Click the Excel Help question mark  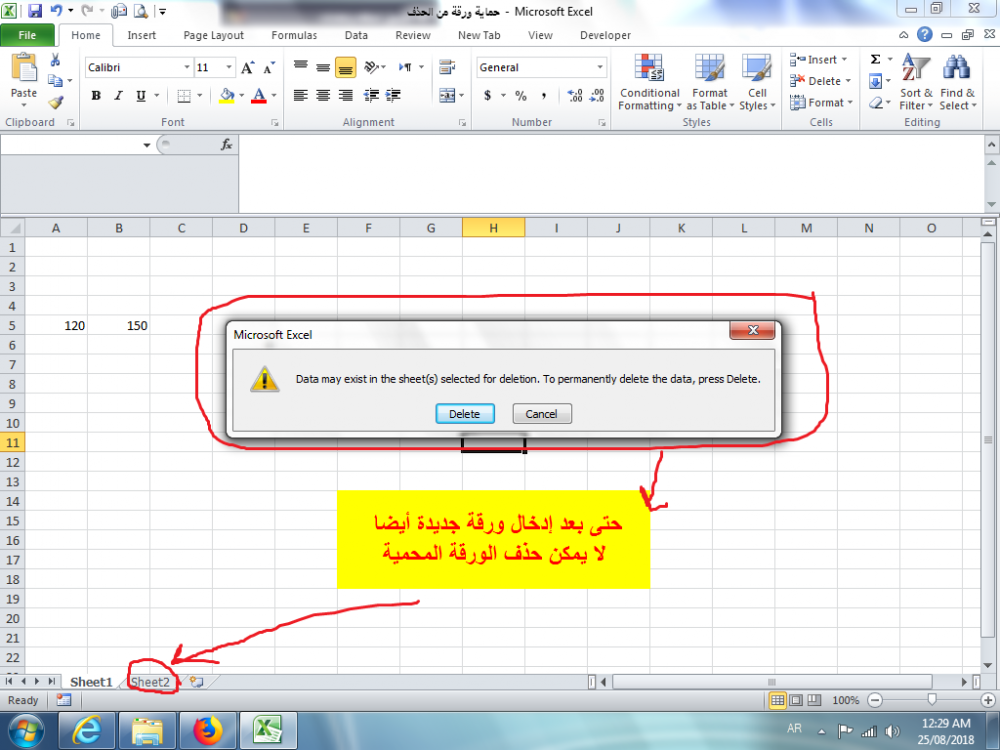(924, 35)
